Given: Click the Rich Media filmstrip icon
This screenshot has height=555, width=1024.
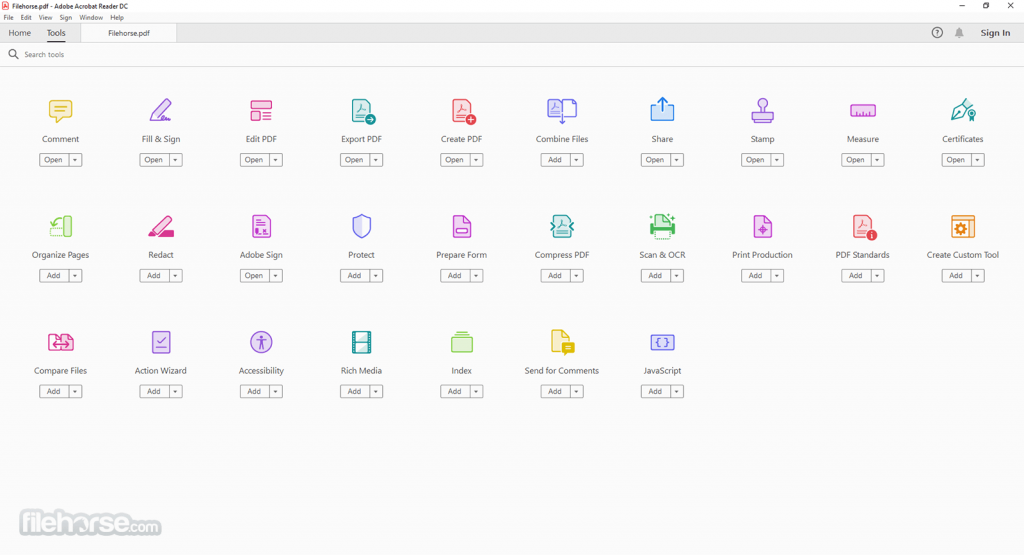Looking at the screenshot, I should pyautogui.click(x=361, y=342).
